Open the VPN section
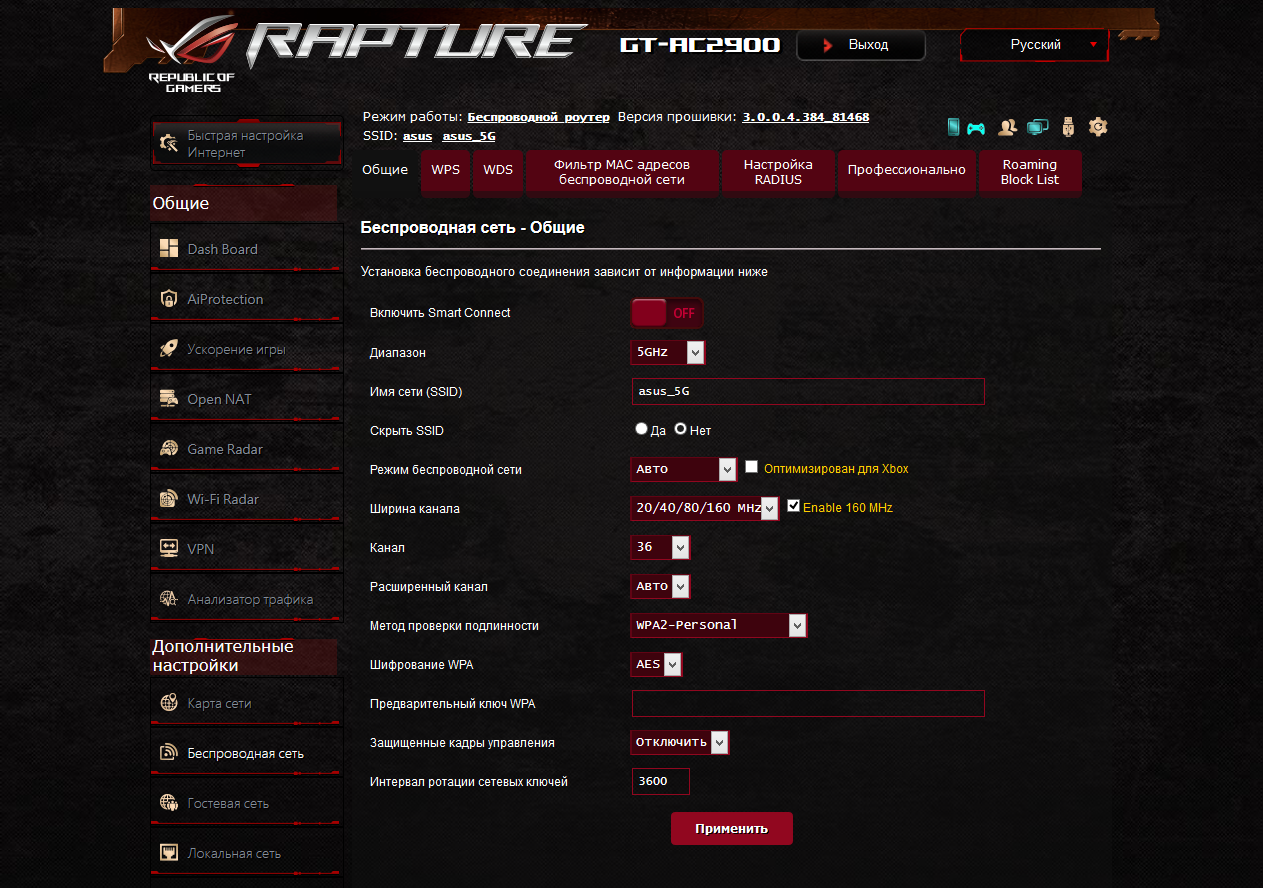Image resolution: width=1263 pixels, height=888 pixels. [x=245, y=550]
